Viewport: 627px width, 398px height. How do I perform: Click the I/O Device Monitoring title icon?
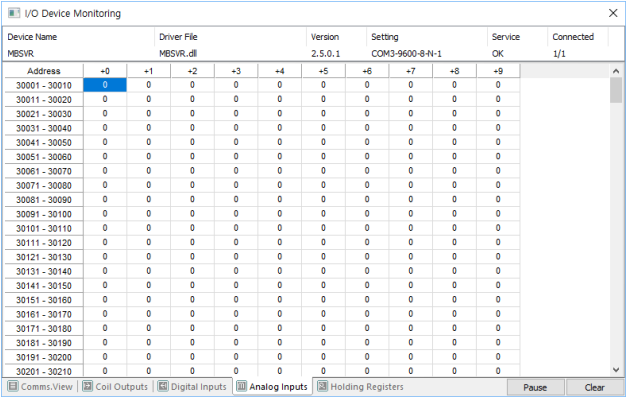click(14, 13)
